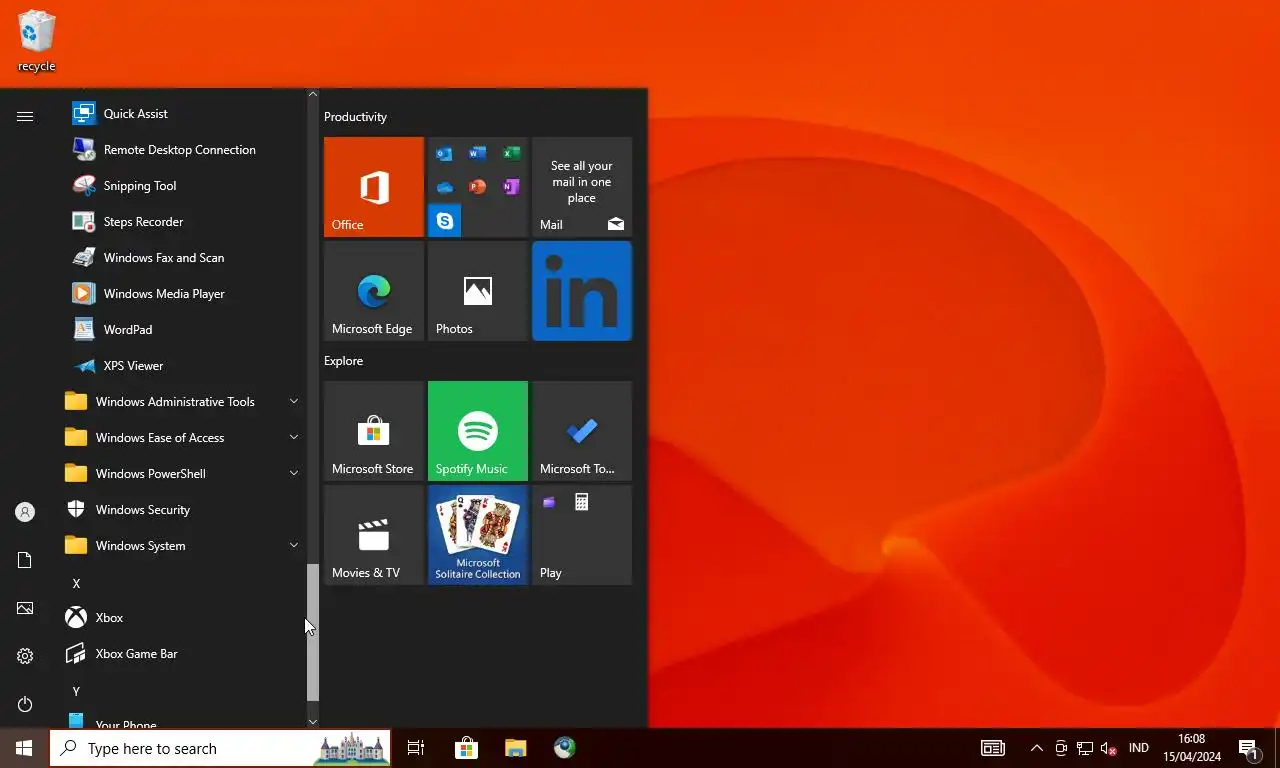Image resolution: width=1280 pixels, height=768 pixels.
Task: Click the Productivity group header
Action: pyautogui.click(x=355, y=117)
